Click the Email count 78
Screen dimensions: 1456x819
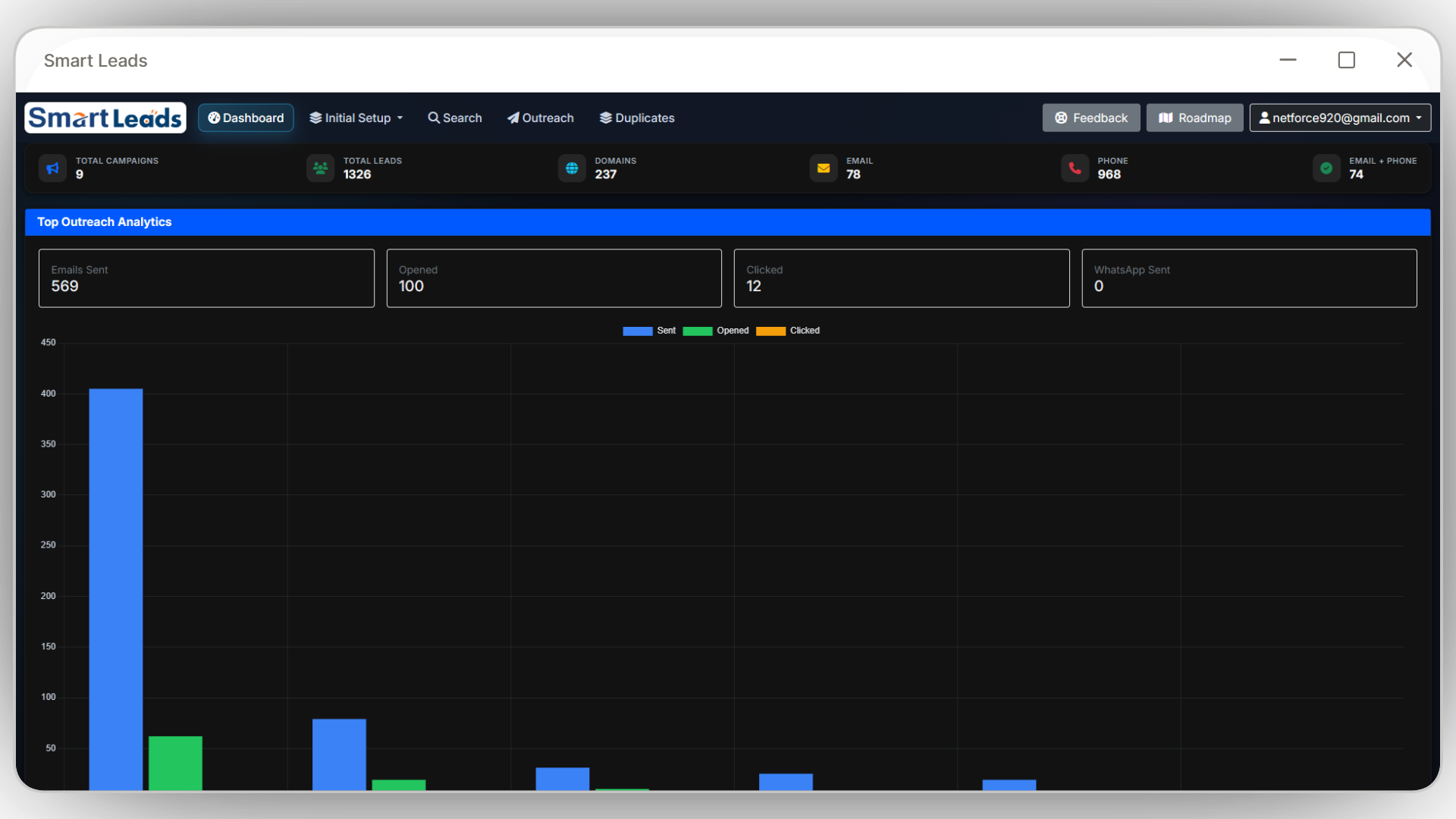(853, 174)
